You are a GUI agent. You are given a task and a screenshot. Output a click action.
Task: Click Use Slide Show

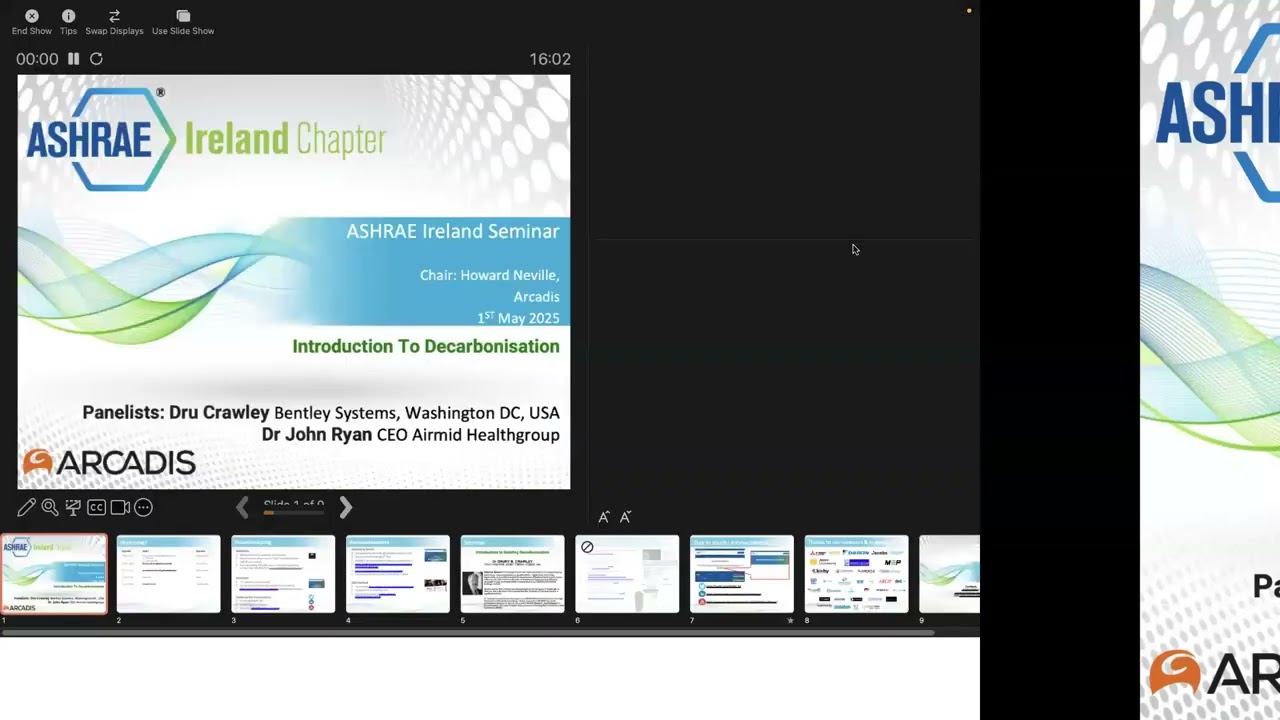(x=183, y=22)
